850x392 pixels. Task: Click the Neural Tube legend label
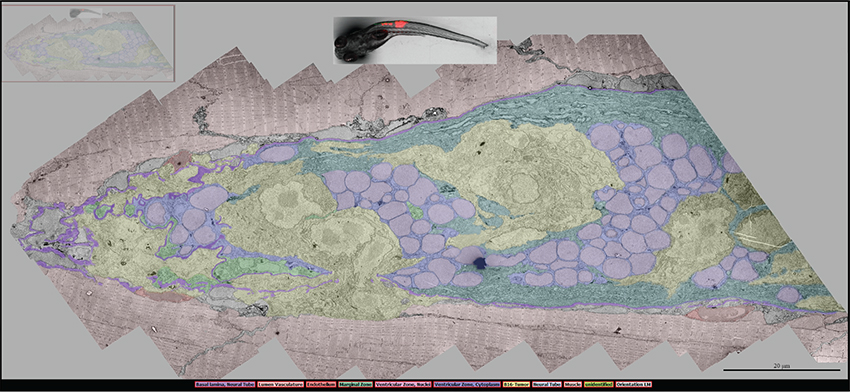[546, 384]
